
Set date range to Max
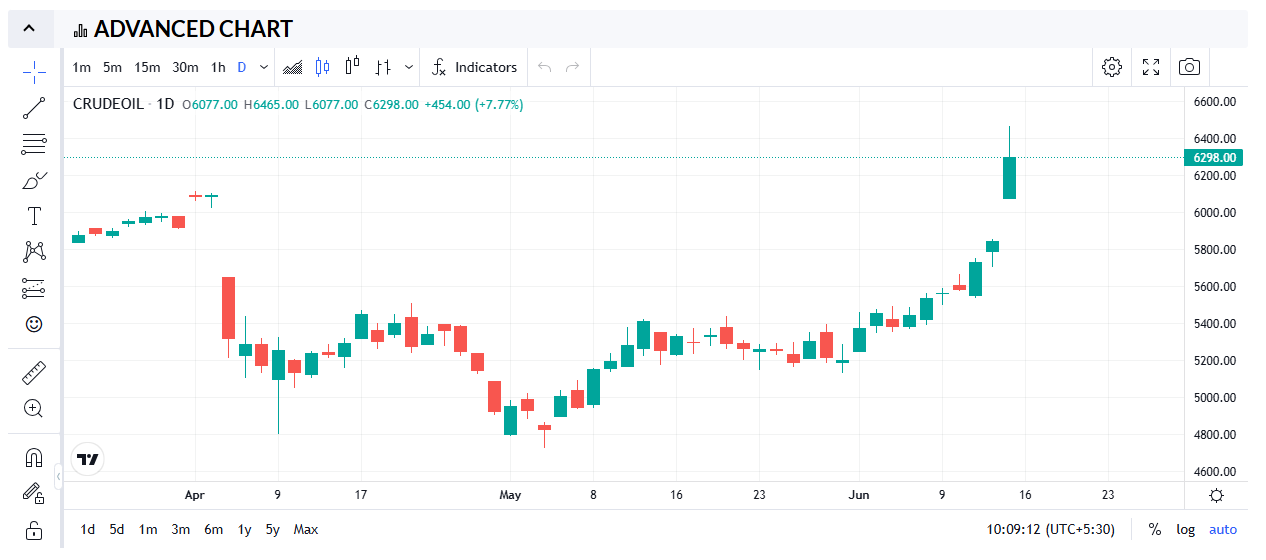306,529
